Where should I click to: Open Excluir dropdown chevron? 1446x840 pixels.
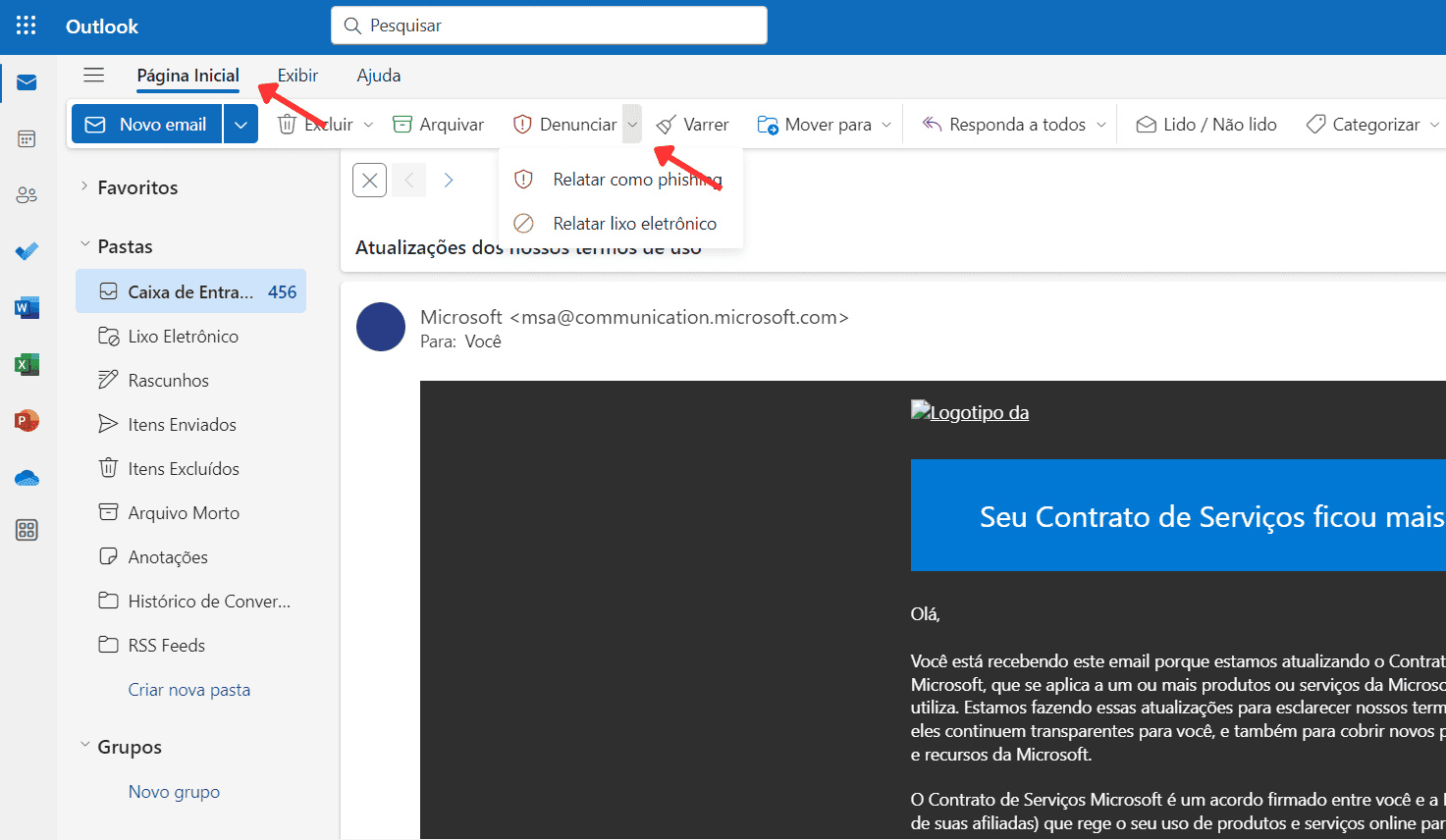tap(368, 125)
